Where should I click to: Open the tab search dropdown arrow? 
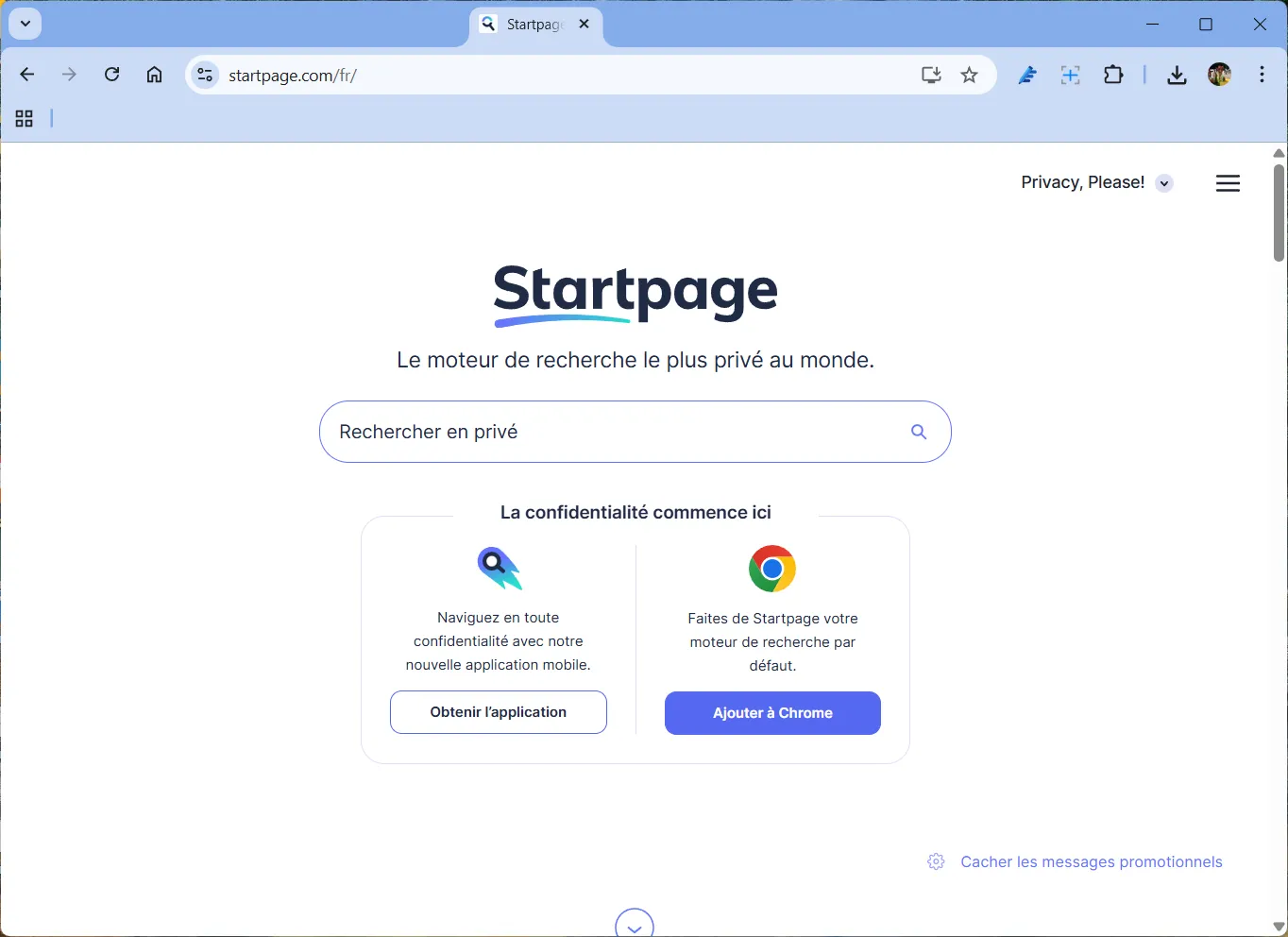coord(25,24)
